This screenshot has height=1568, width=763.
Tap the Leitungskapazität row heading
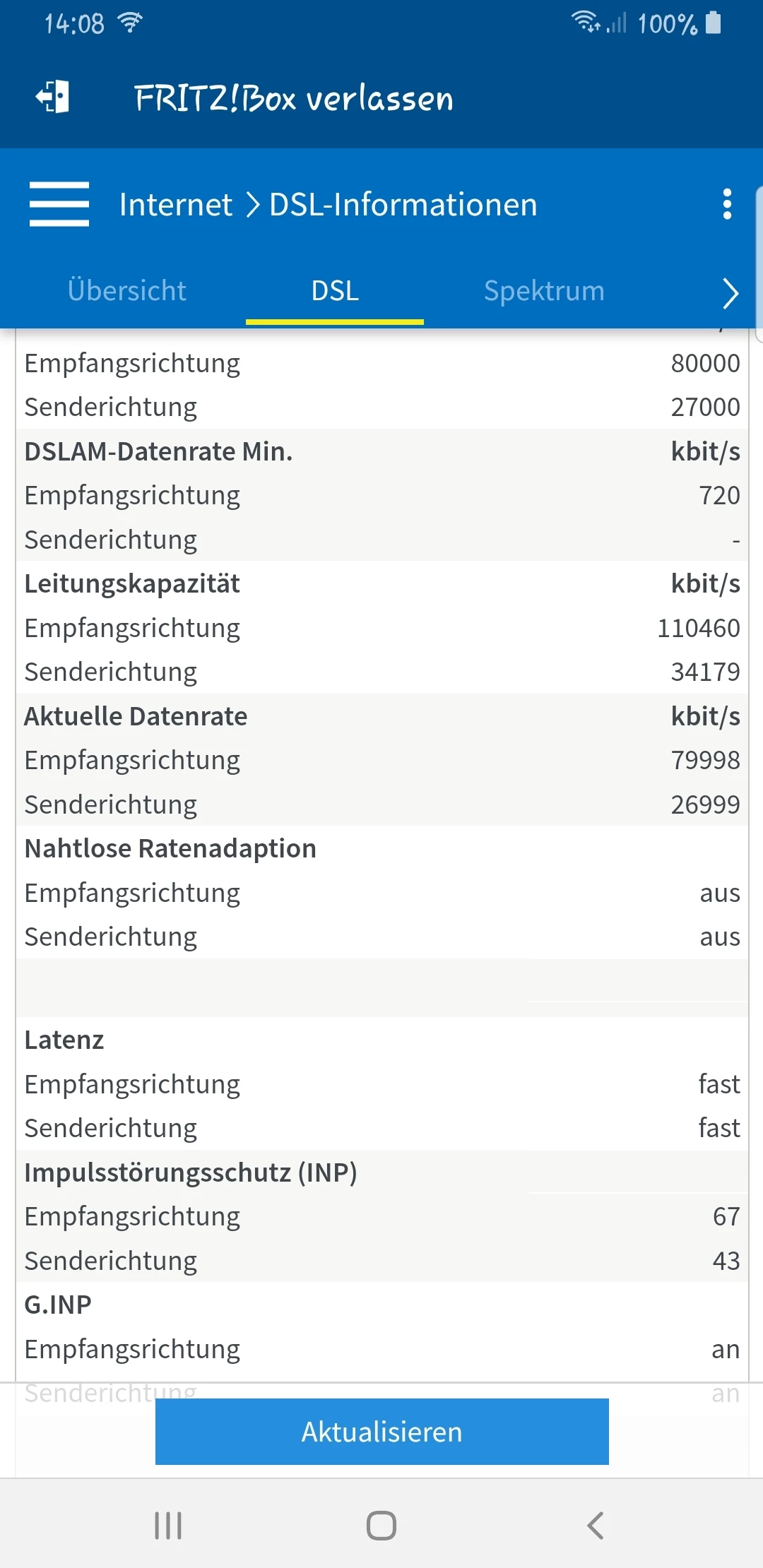[132, 584]
